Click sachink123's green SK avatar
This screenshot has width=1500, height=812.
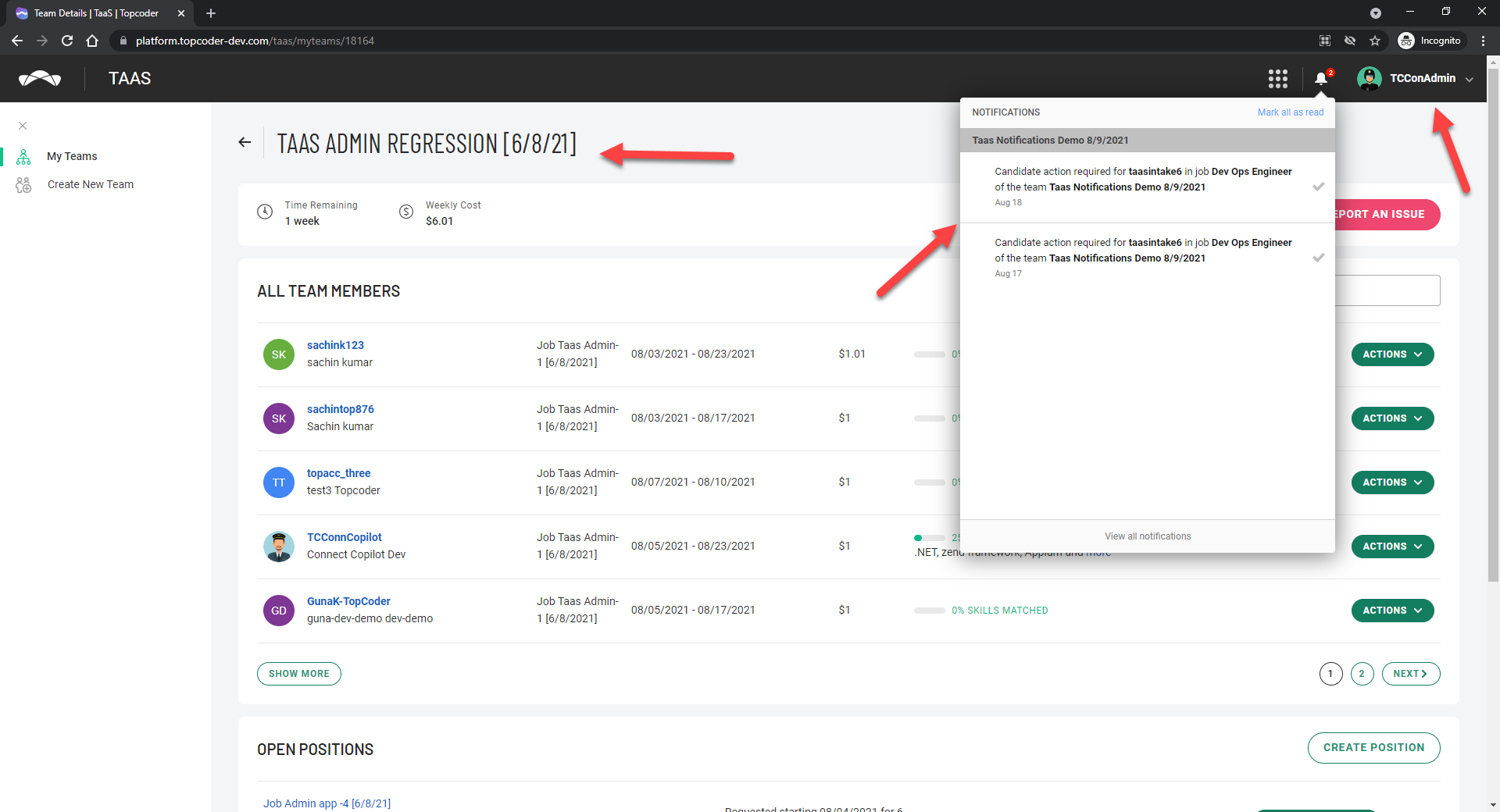tap(279, 354)
